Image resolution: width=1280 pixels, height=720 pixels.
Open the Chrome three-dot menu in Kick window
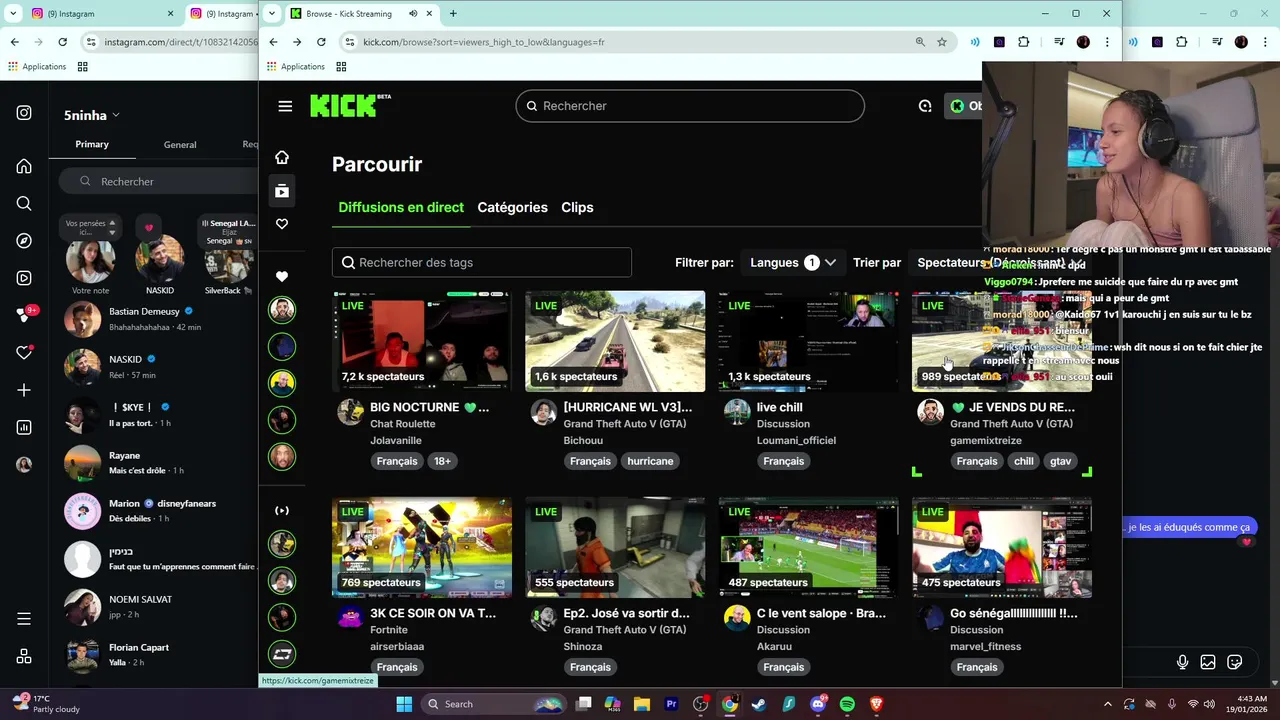pos(1107,42)
